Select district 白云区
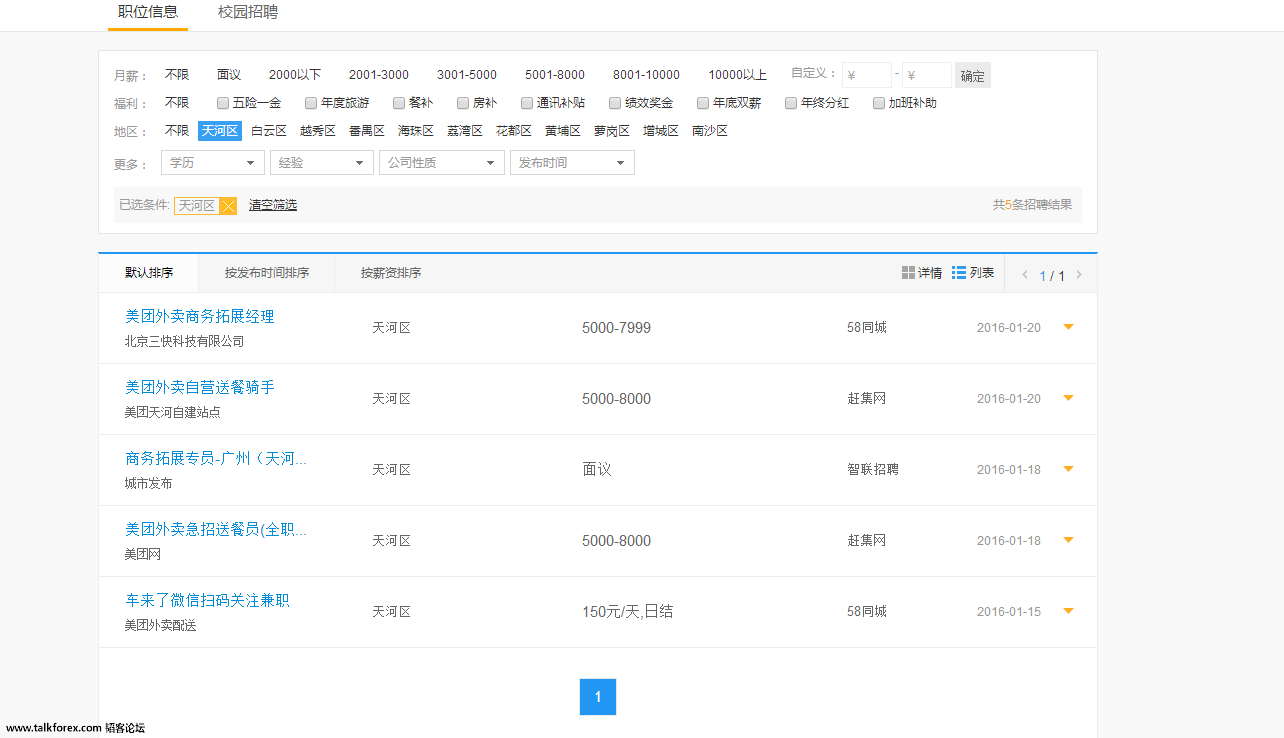Viewport: 1284px width, 738px height. pos(269,131)
